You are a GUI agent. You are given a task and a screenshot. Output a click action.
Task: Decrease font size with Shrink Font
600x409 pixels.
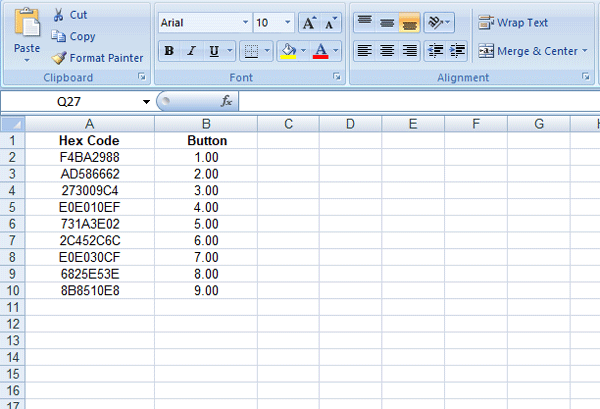(x=331, y=23)
